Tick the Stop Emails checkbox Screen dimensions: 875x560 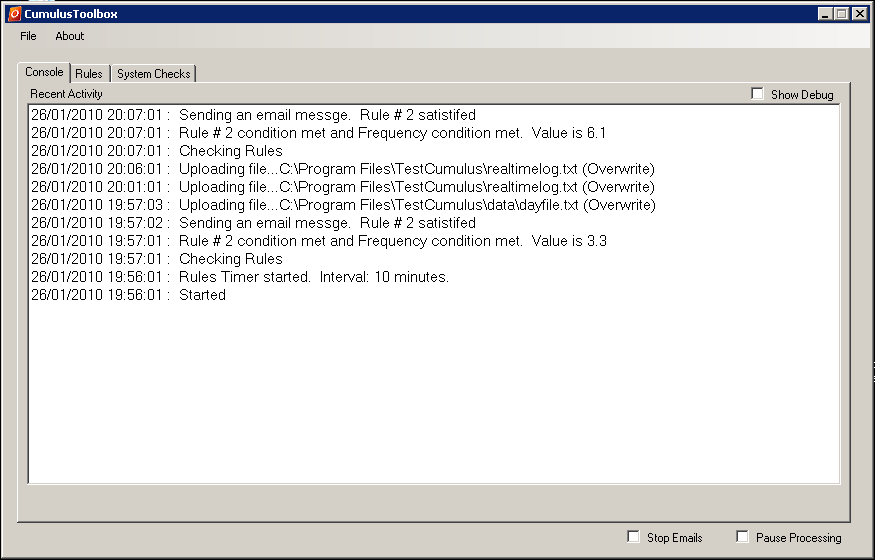pos(633,537)
